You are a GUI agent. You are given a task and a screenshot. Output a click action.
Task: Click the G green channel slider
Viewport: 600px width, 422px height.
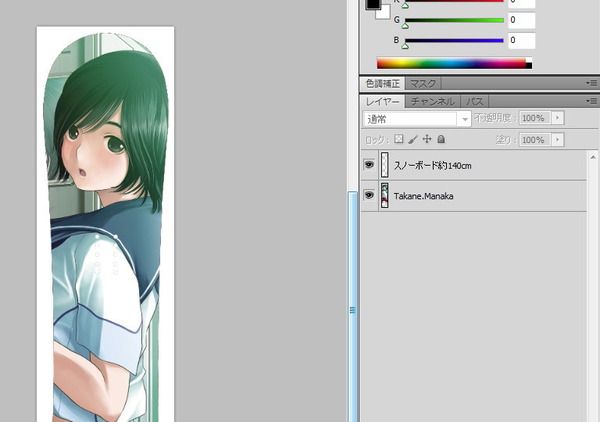pyautogui.click(x=454, y=20)
